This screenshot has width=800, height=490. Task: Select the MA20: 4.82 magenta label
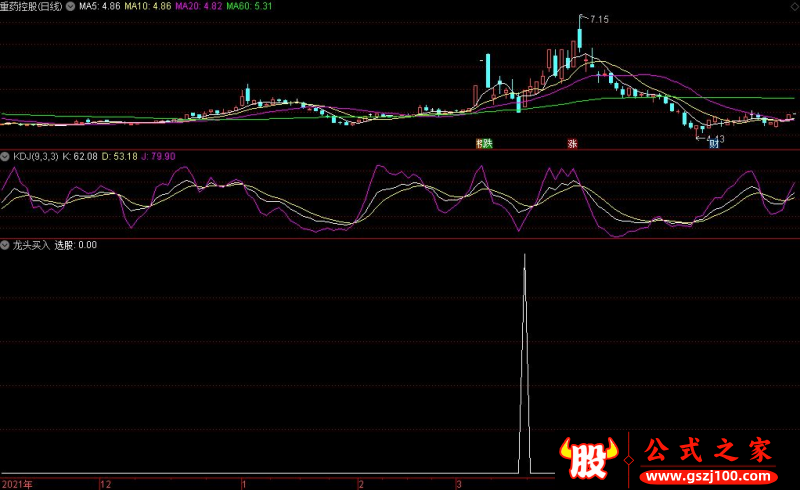(x=198, y=7)
